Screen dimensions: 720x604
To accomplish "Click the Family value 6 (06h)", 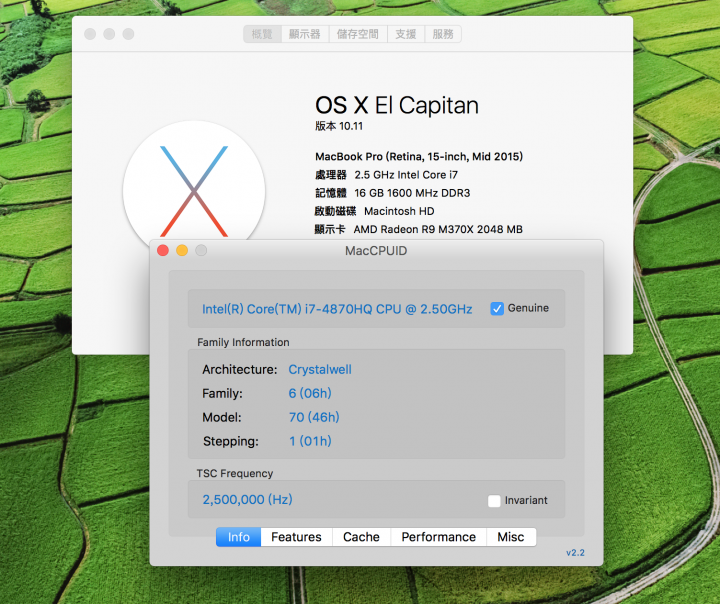I will click(310, 393).
